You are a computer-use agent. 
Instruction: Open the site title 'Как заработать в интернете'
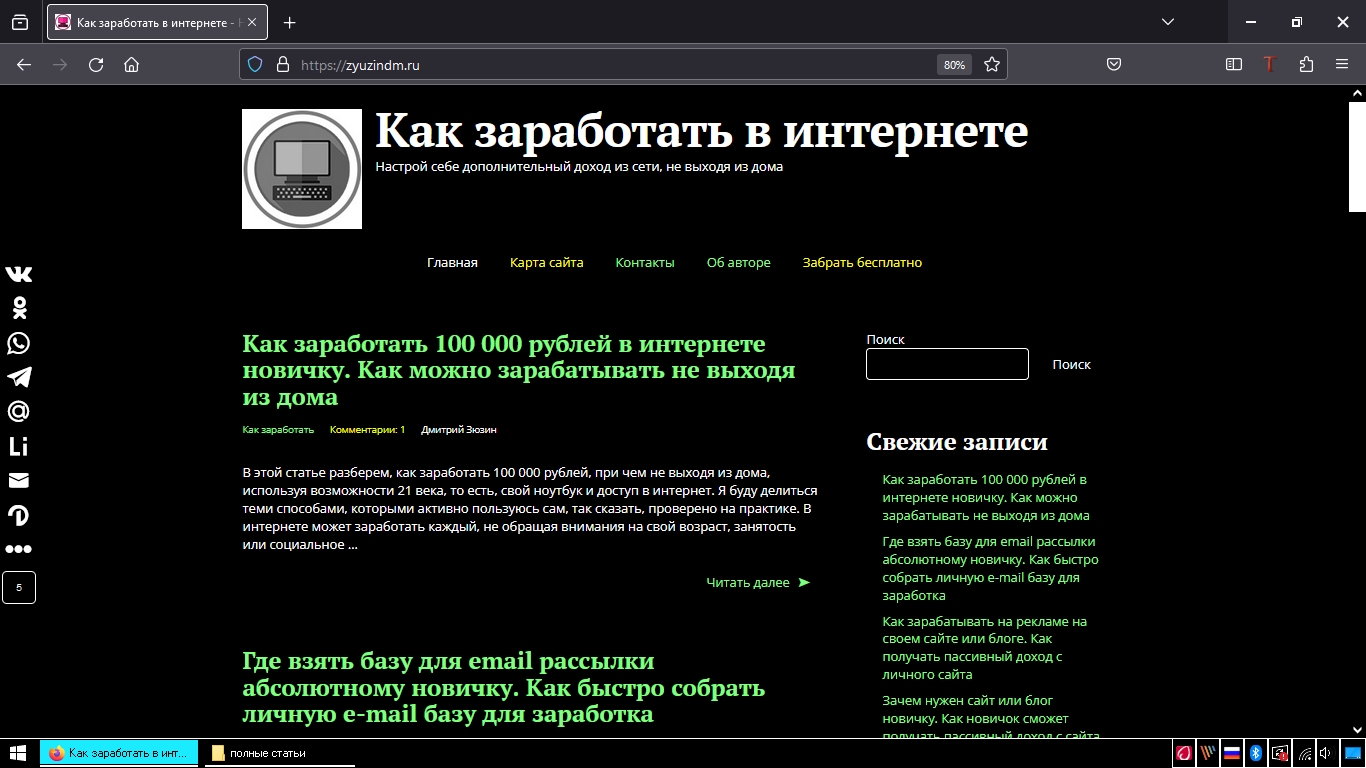(702, 131)
